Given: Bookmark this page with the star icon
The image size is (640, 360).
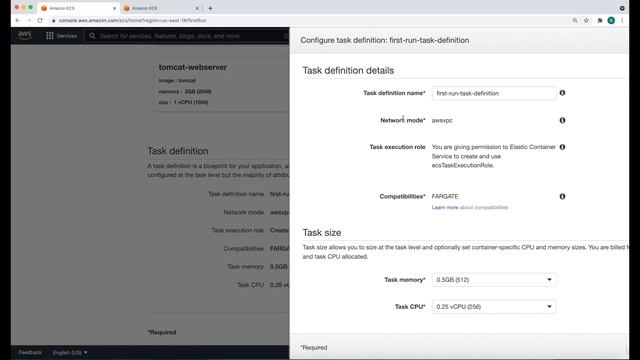Looking at the screenshot, I should (x=586, y=20).
